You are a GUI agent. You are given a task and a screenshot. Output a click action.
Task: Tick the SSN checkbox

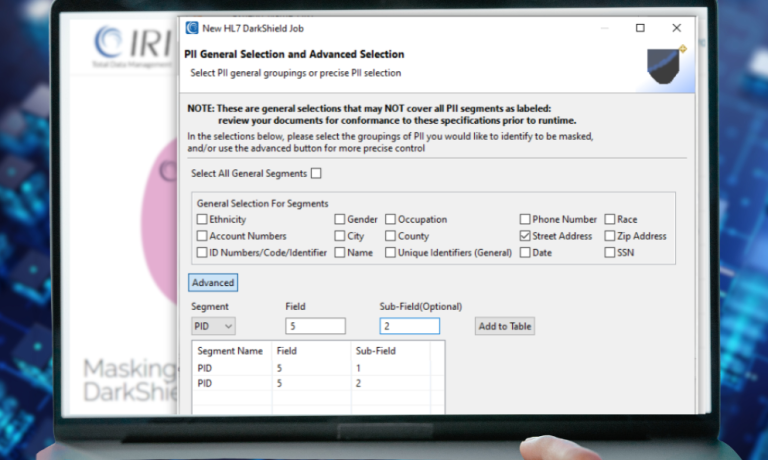pos(610,253)
